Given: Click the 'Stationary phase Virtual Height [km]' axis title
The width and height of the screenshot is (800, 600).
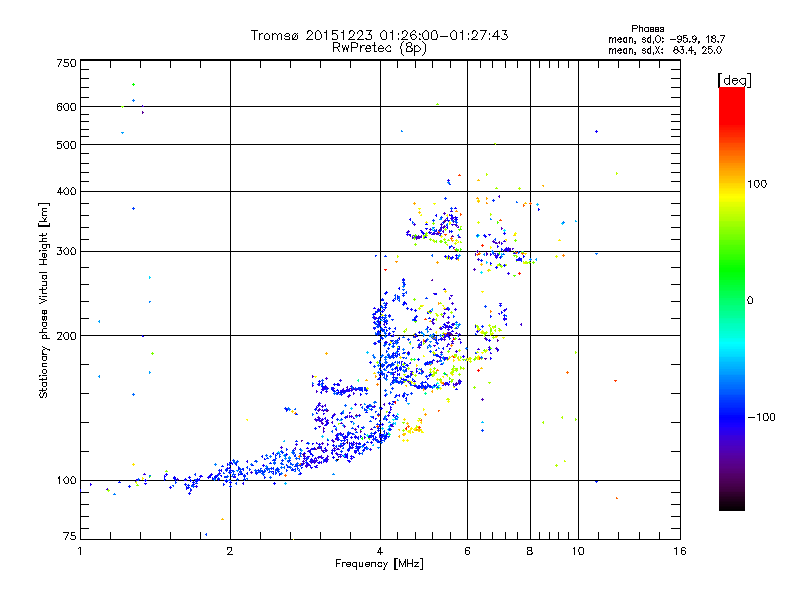Looking at the screenshot, I should [x=44, y=300].
